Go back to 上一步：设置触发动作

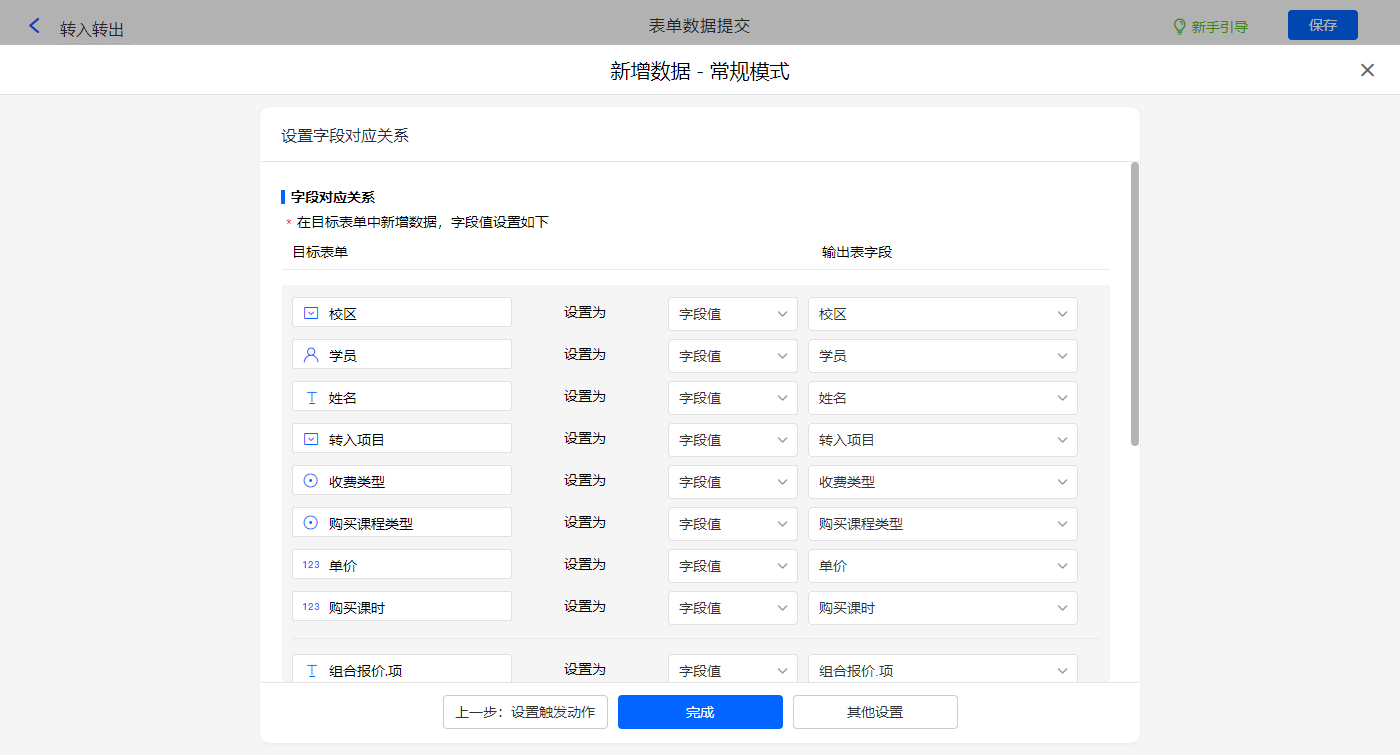(525, 712)
